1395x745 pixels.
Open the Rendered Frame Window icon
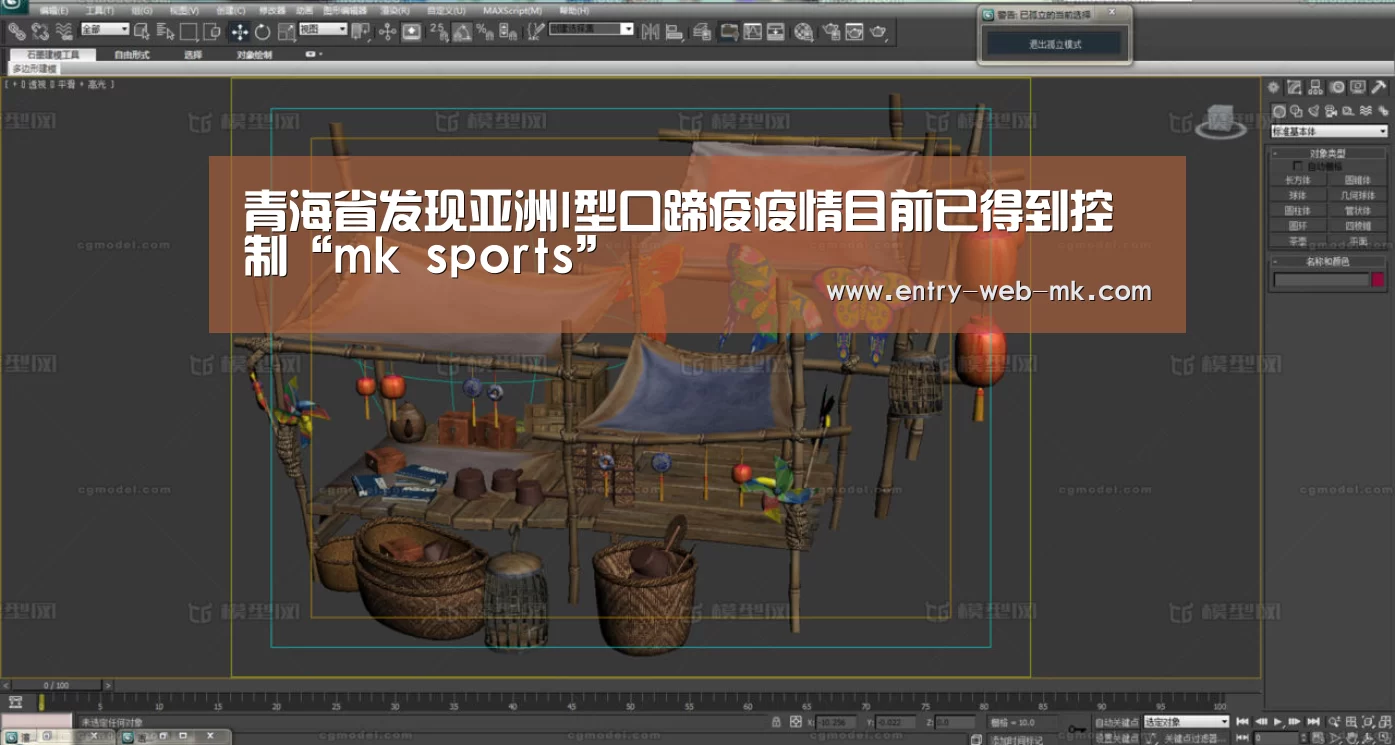(x=854, y=32)
